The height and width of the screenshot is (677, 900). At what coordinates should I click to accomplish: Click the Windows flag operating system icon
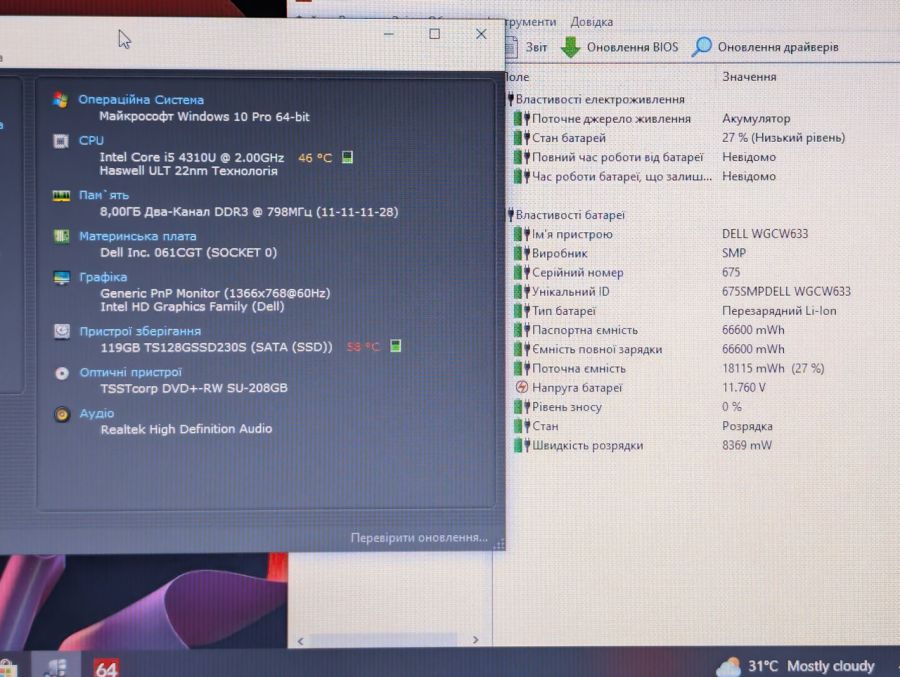point(60,100)
